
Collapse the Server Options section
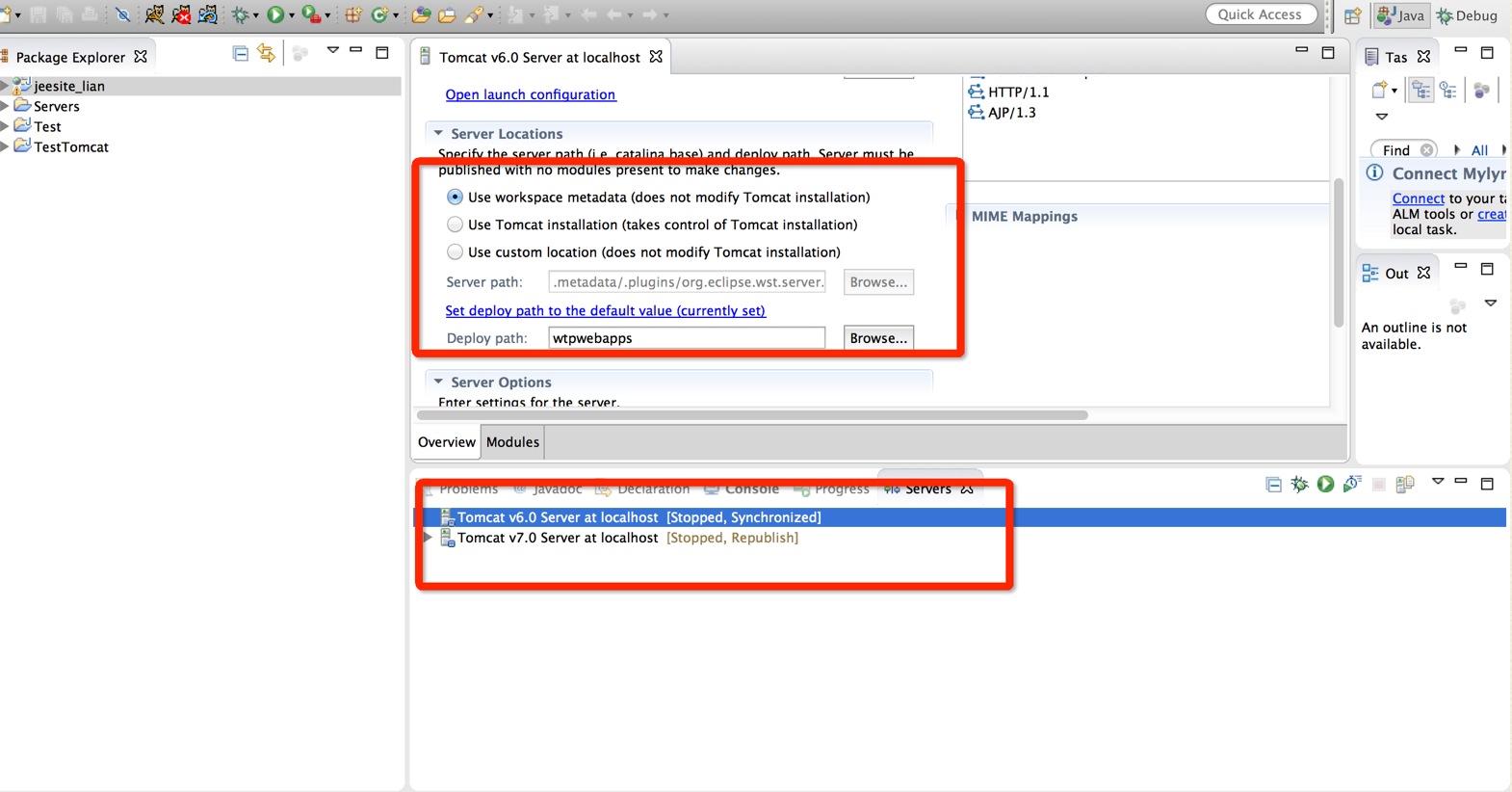(x=438, y=382)
